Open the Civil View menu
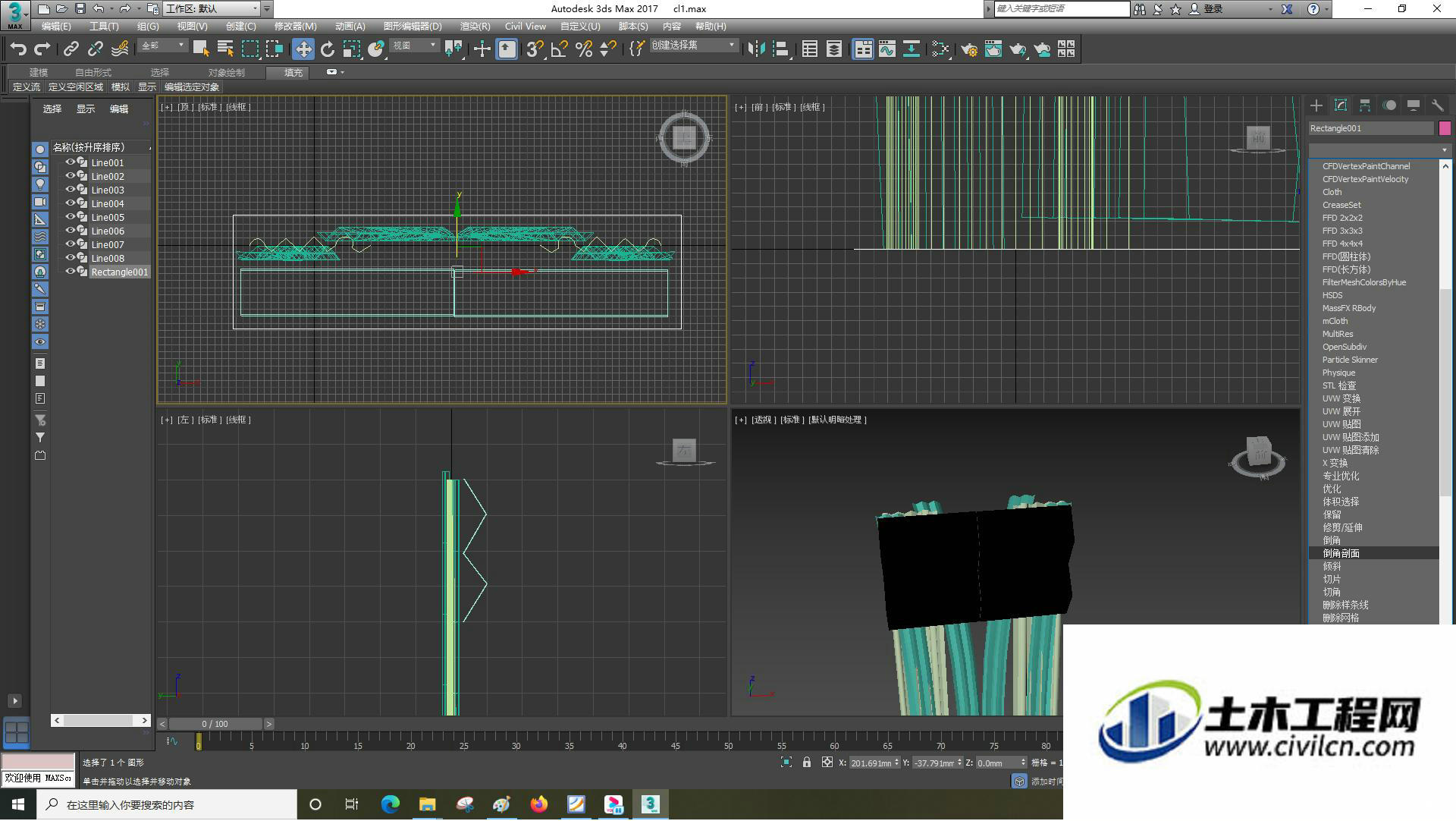 click(x=525, y=27)
